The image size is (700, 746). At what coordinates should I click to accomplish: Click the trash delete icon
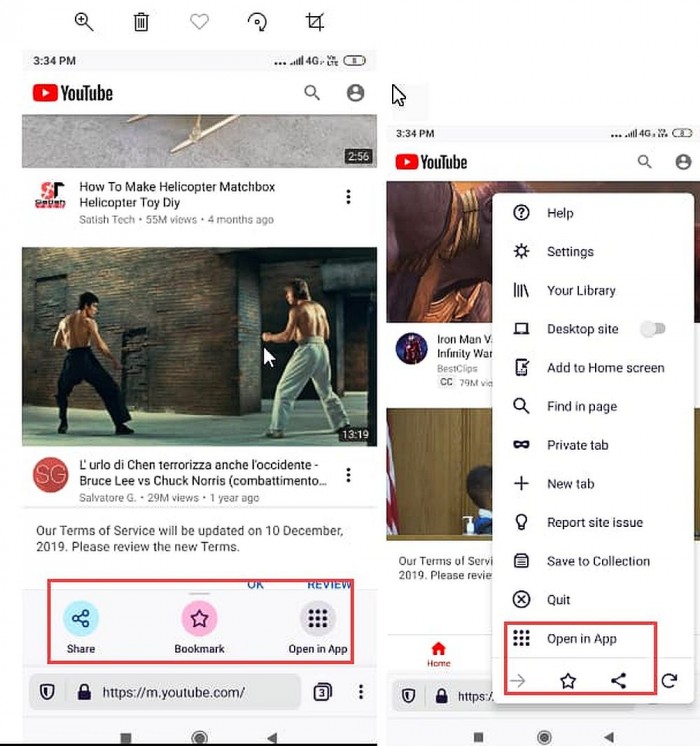pos(142,22)
